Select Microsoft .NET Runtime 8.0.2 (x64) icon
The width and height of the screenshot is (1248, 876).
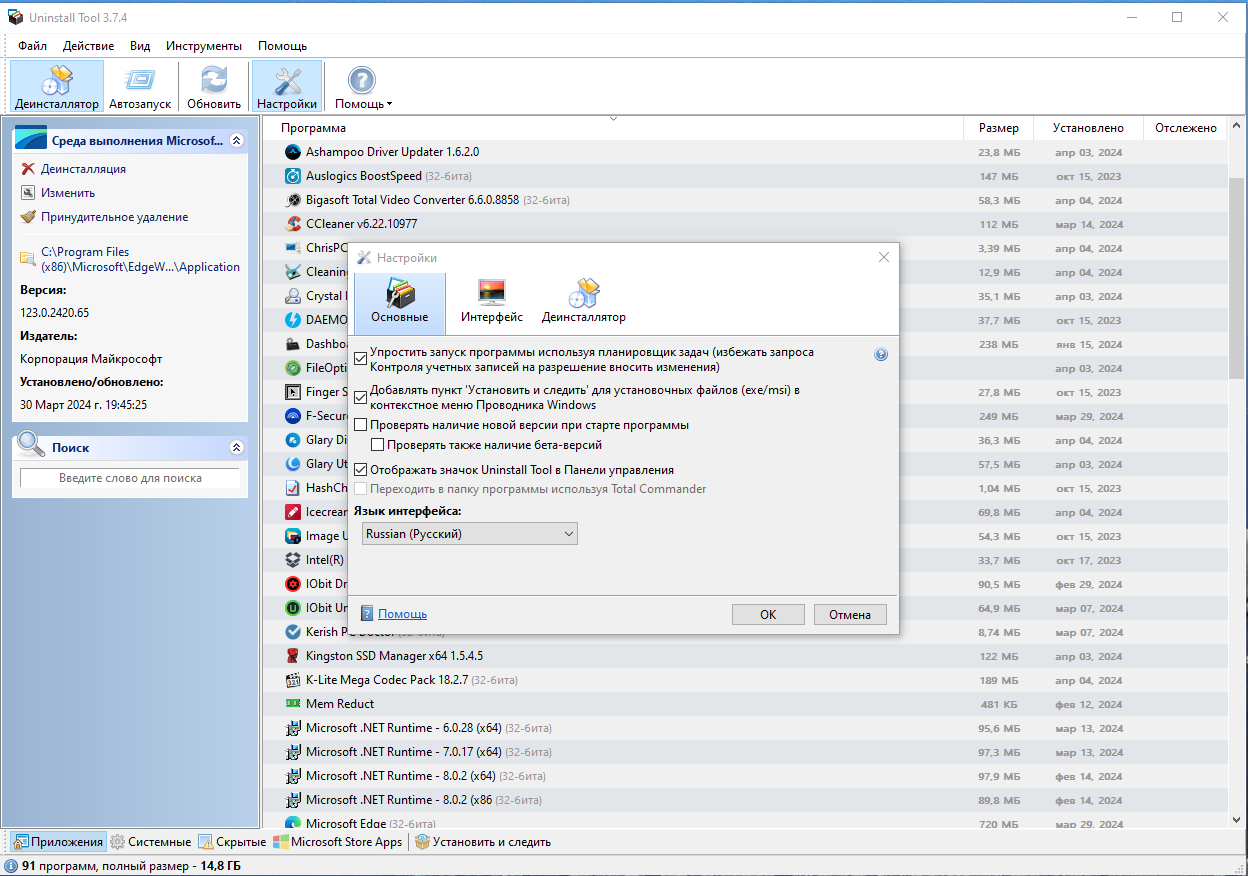[x=293, y=776]
